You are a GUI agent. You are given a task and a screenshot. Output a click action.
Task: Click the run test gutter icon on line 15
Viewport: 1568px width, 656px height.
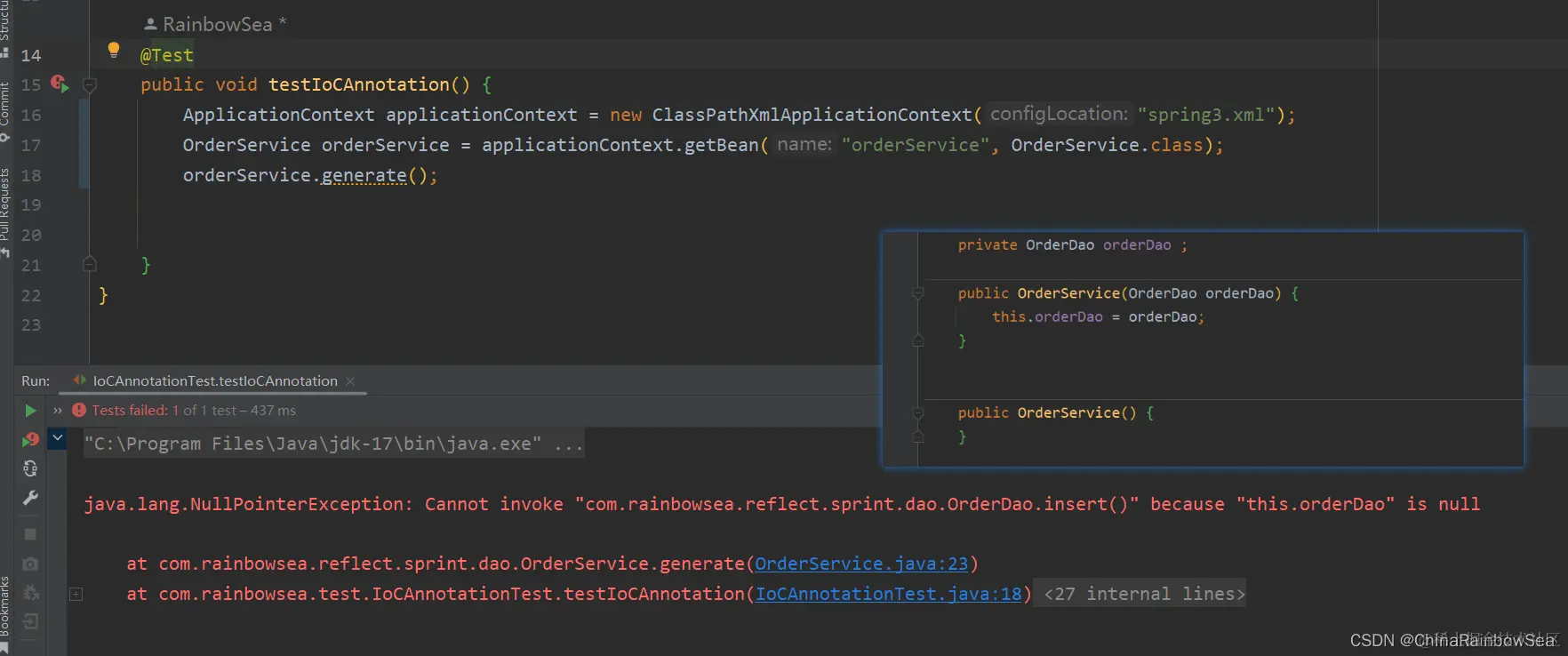pos(60,84)
